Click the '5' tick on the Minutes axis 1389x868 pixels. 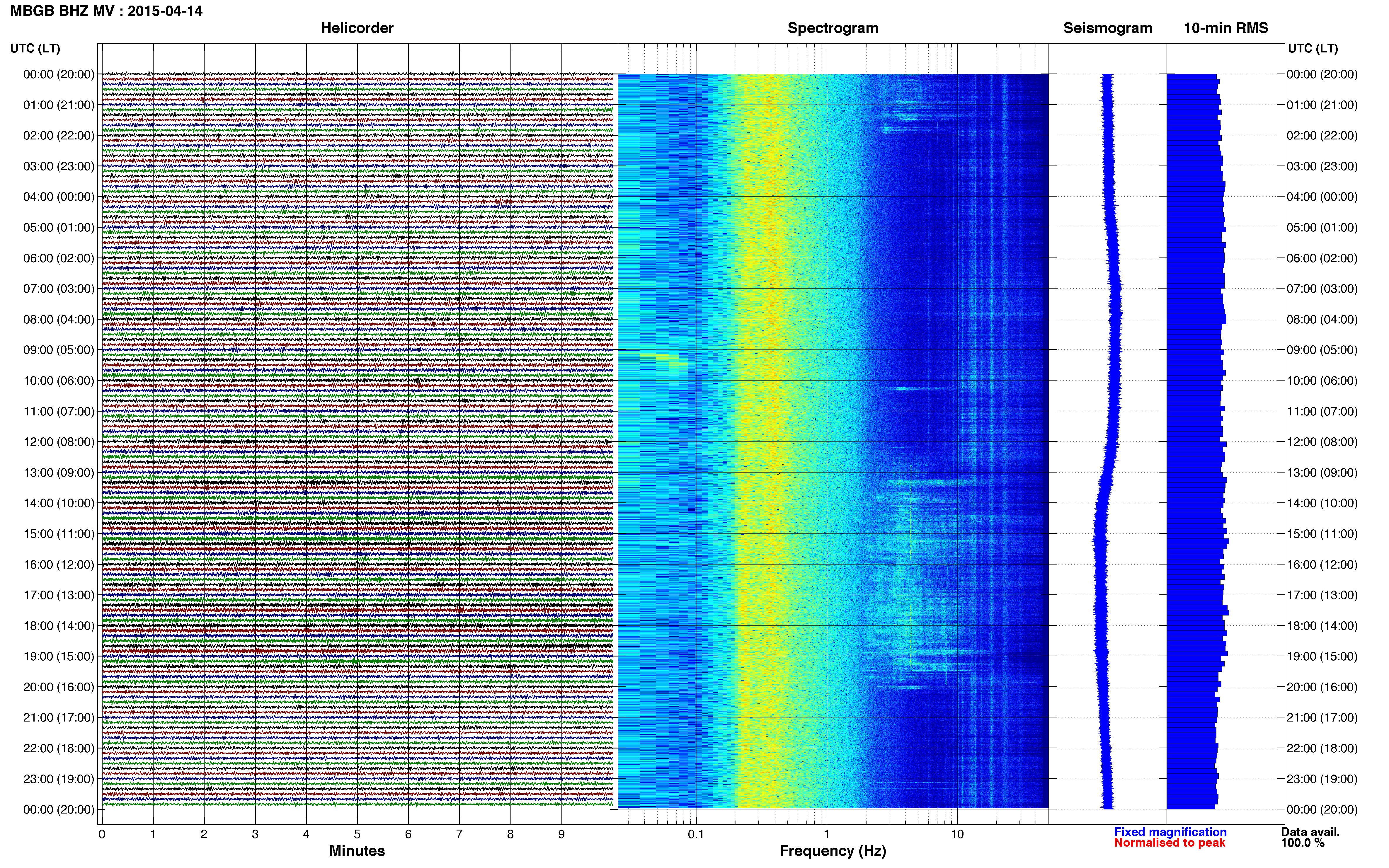[x=357, y=834]
